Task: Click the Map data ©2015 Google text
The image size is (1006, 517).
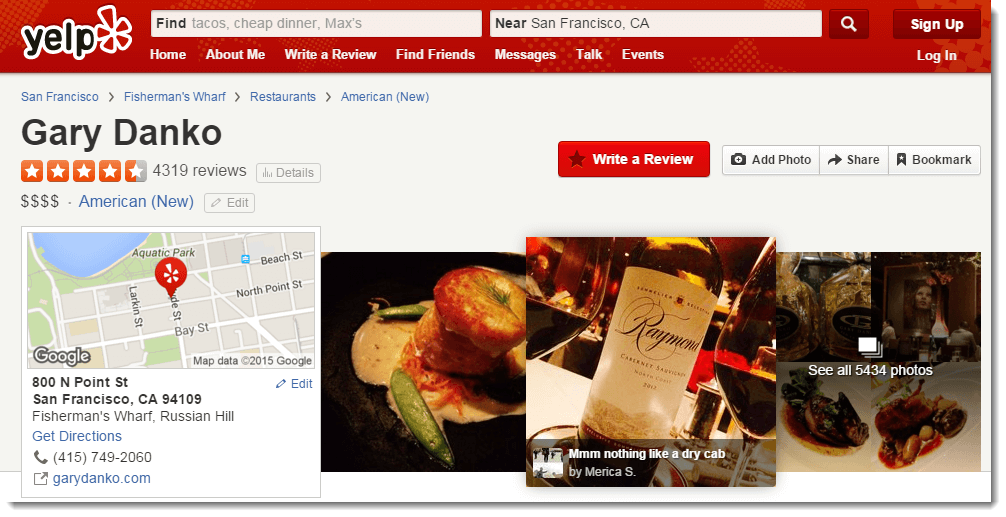Action: coord(252,361)
